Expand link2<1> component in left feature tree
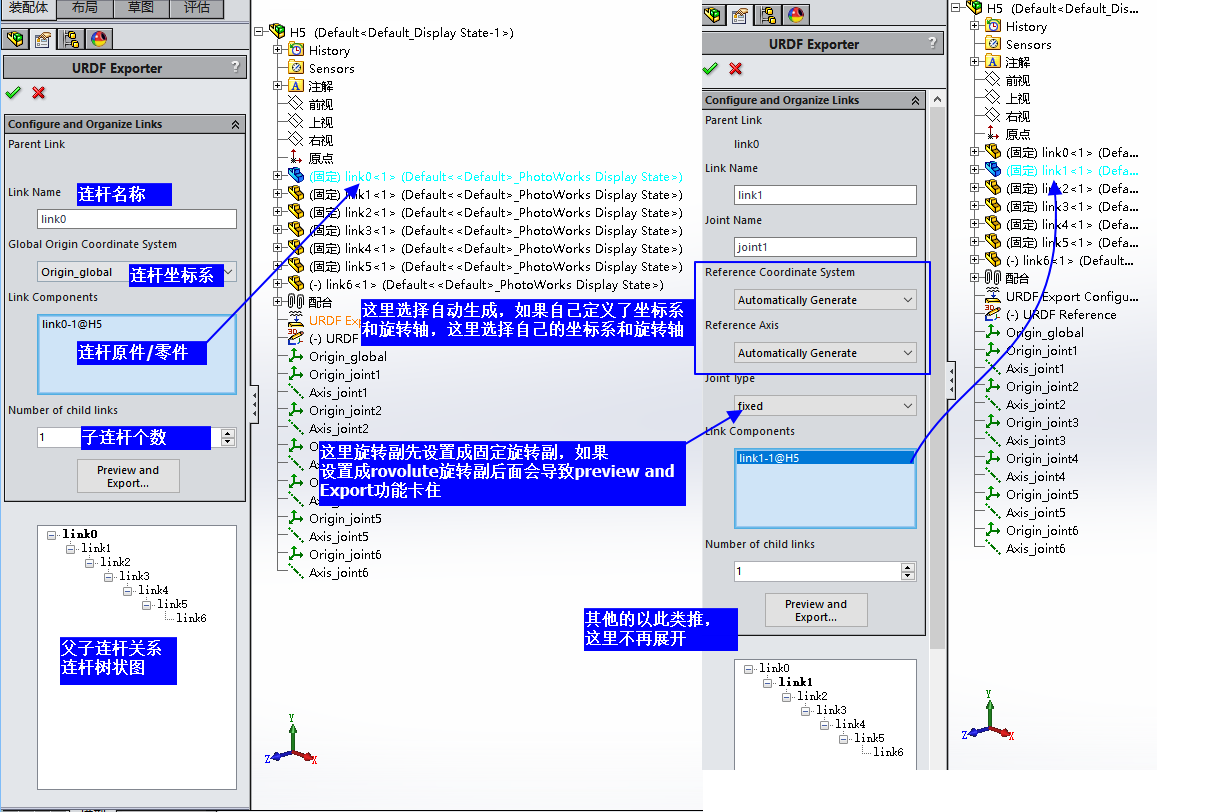This screenshot has height=812, width=1226. click(279, 212)
